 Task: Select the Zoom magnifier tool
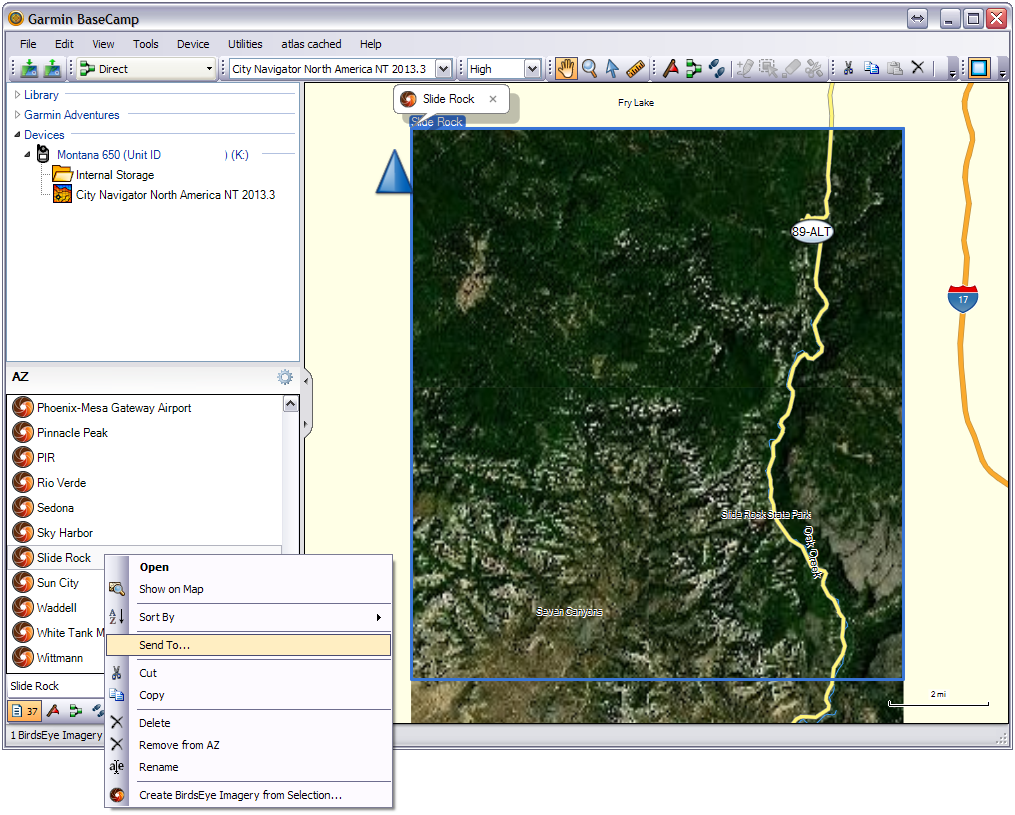click(589, 69)
